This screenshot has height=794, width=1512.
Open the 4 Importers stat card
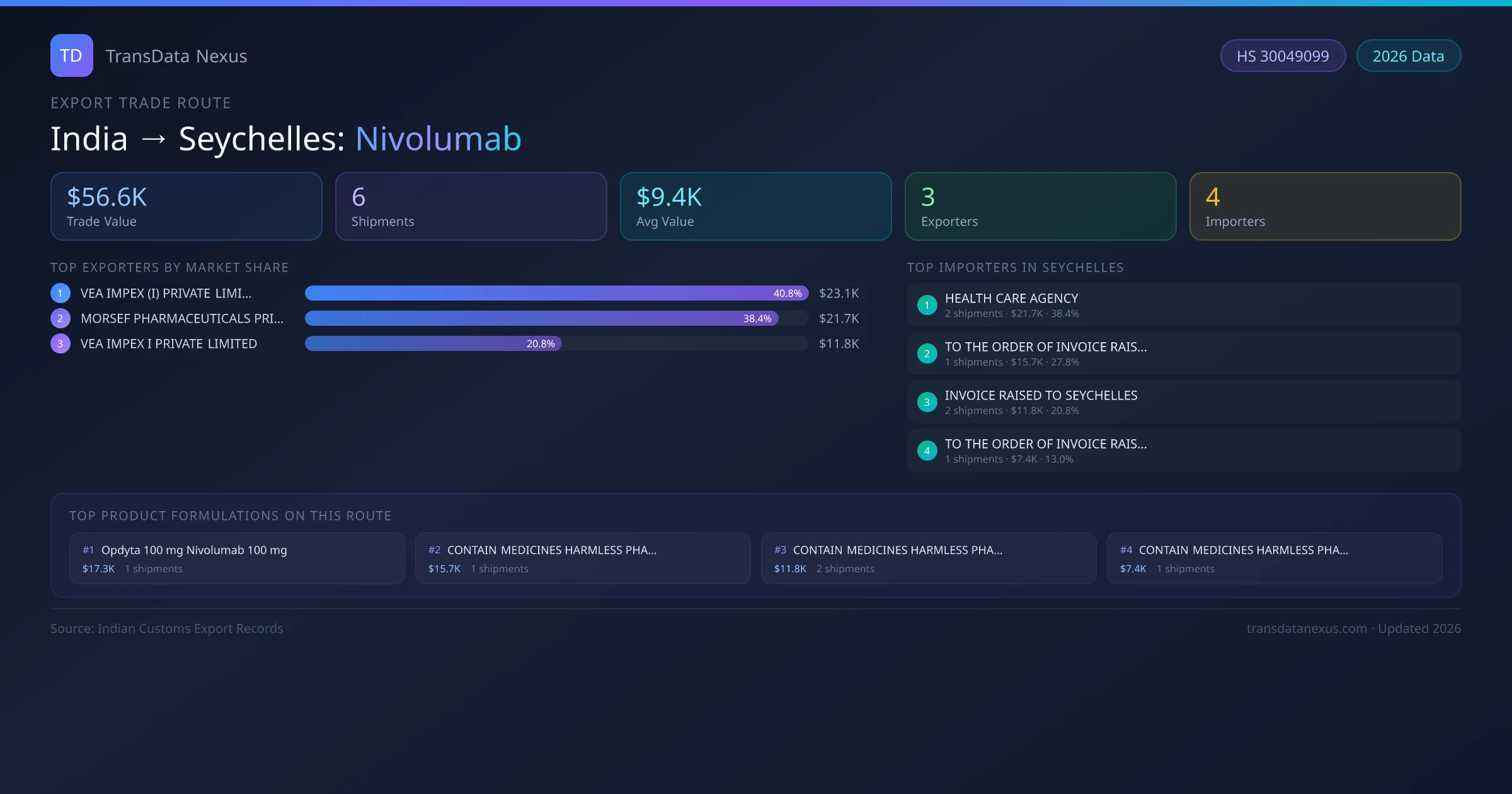coord(1325,207)
